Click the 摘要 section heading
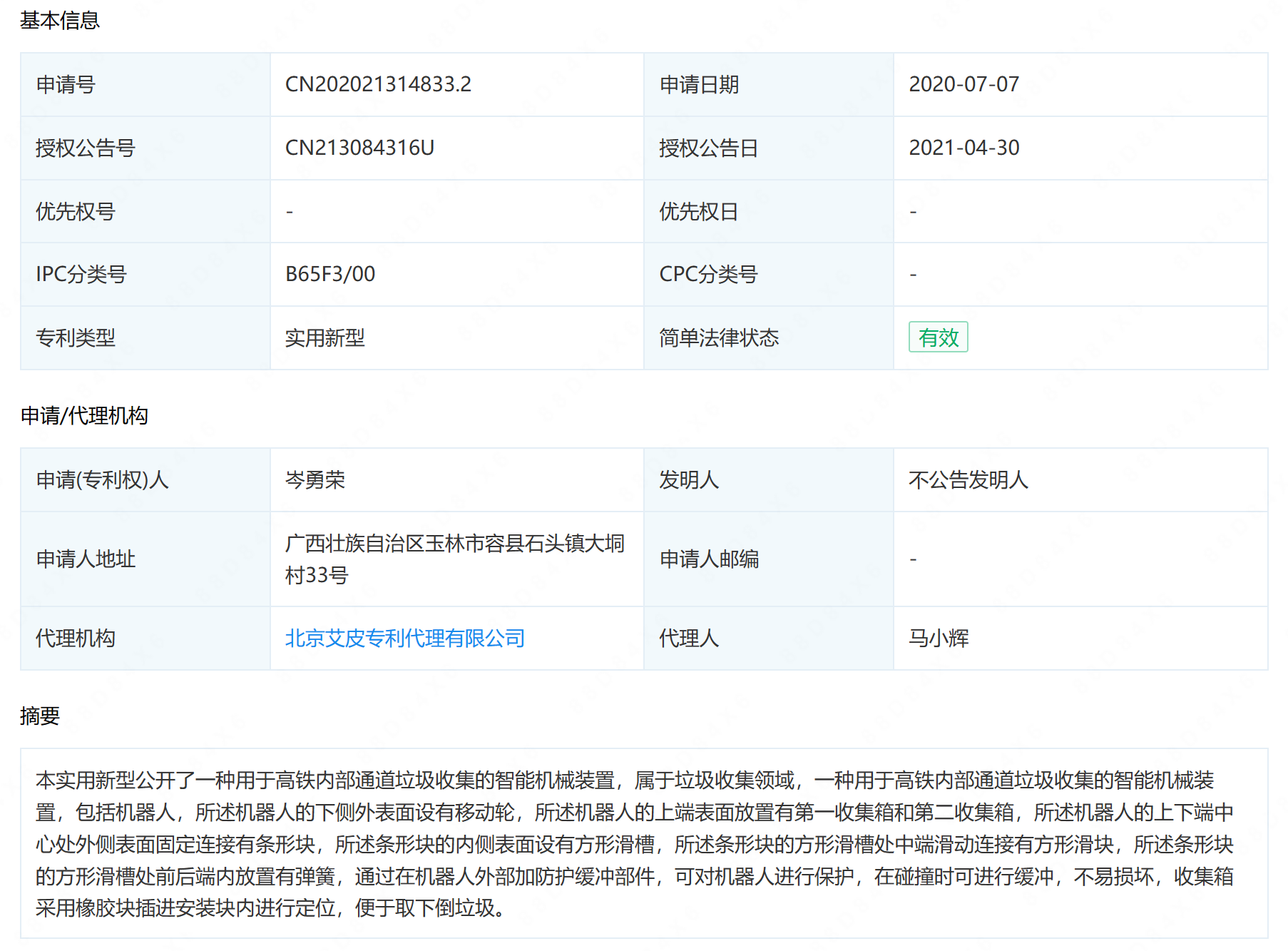 tap(40, 716)
